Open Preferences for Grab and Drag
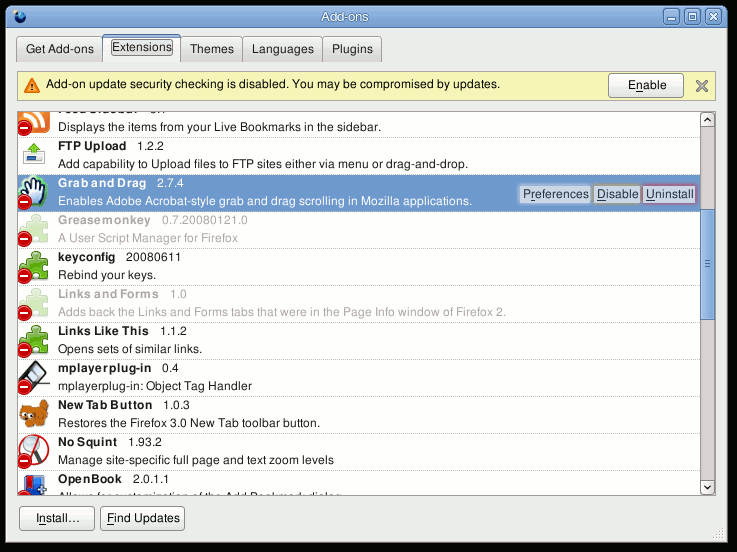Image resolution: width=737 pixels, height=552 pixels. (556, 194)
